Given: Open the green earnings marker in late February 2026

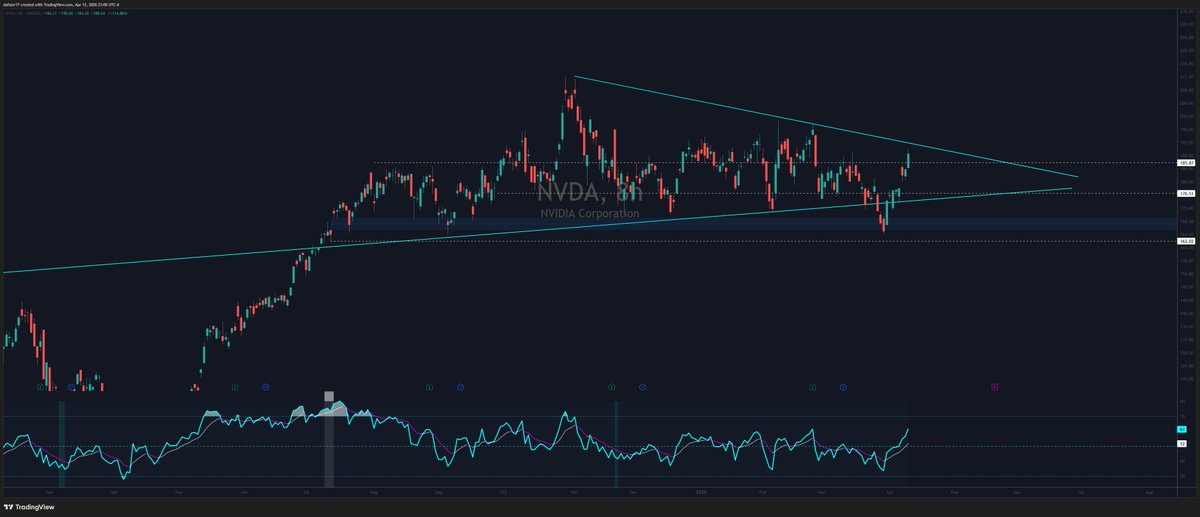Looking at the screenshot, I should click(x=812, y=385).
